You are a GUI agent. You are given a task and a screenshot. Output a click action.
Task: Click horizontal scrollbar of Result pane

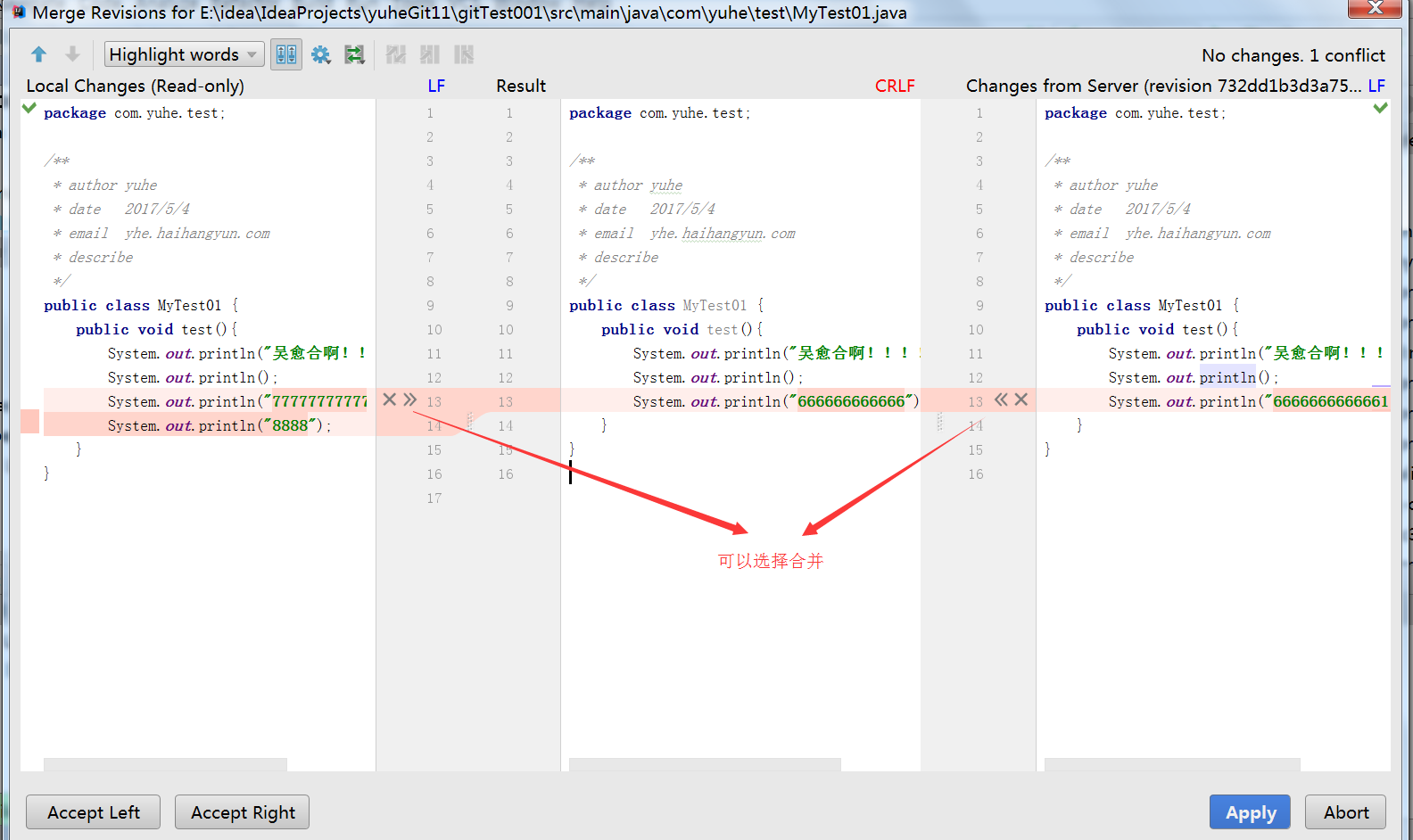(705, 764)
